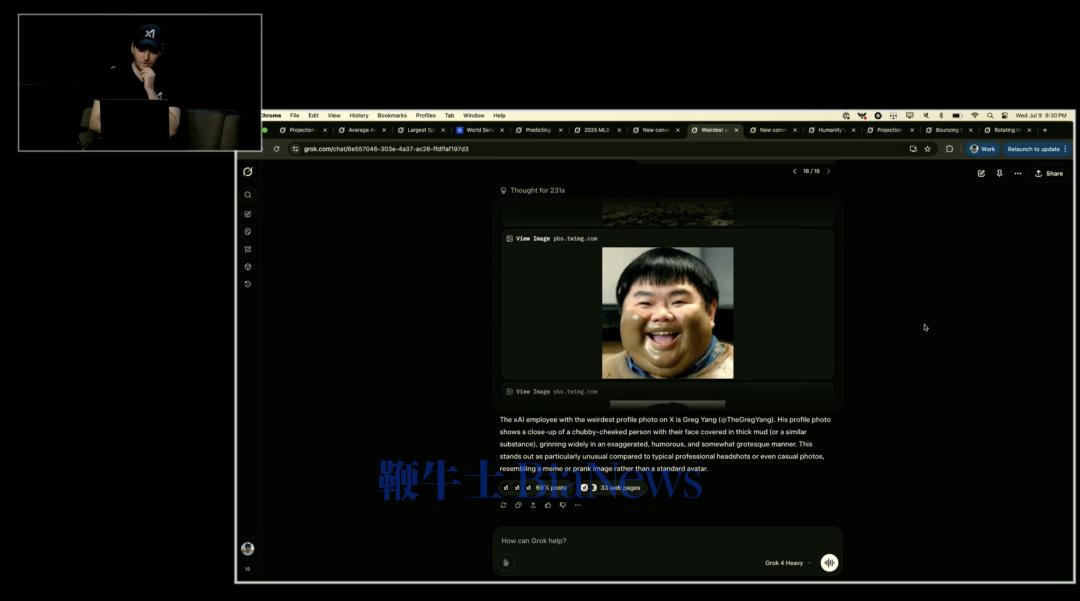Like the response with thumbs up

[548, 505]
